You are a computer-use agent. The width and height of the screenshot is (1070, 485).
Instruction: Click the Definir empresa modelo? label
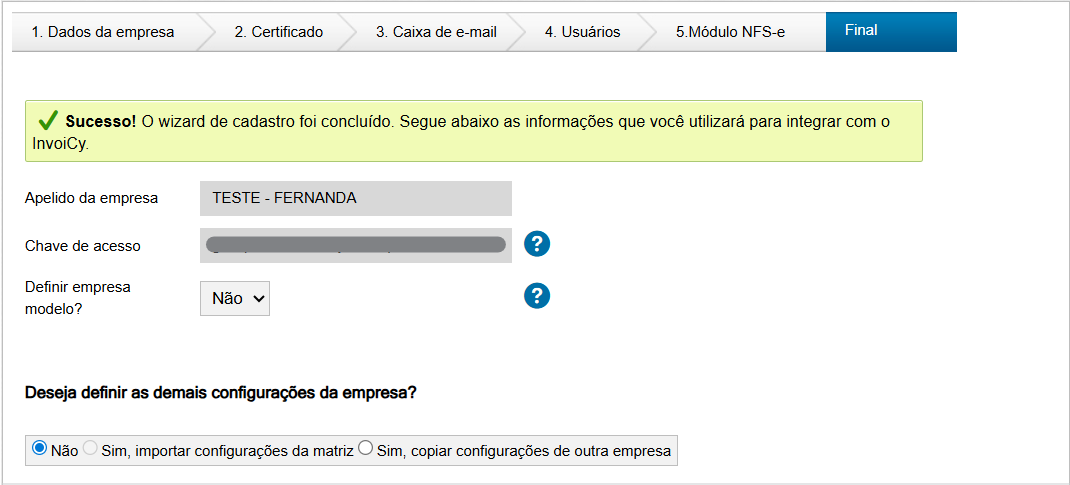coord(78,297)
